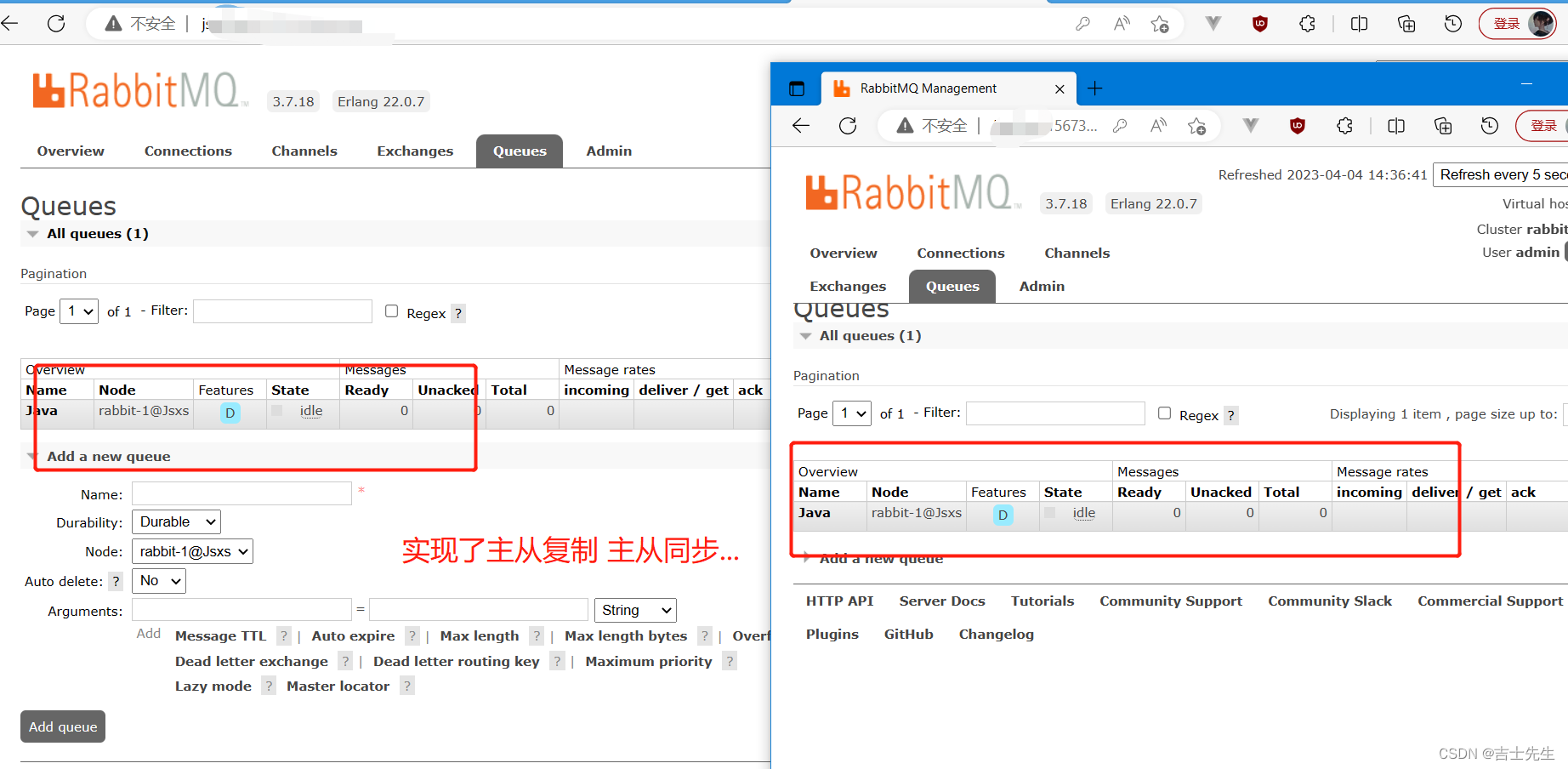Click the new queue Name input field

click(x=241, y=493)
